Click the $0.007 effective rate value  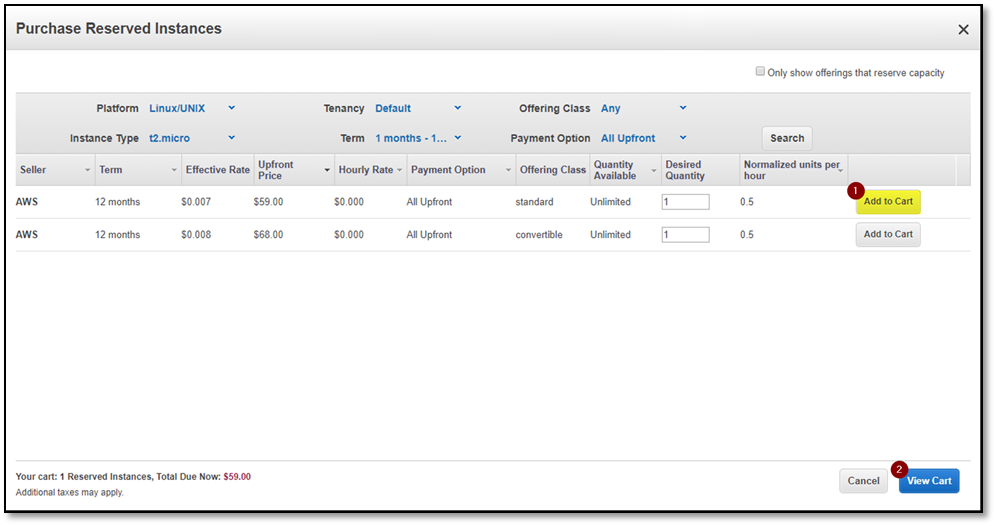(x=196, y=202)
